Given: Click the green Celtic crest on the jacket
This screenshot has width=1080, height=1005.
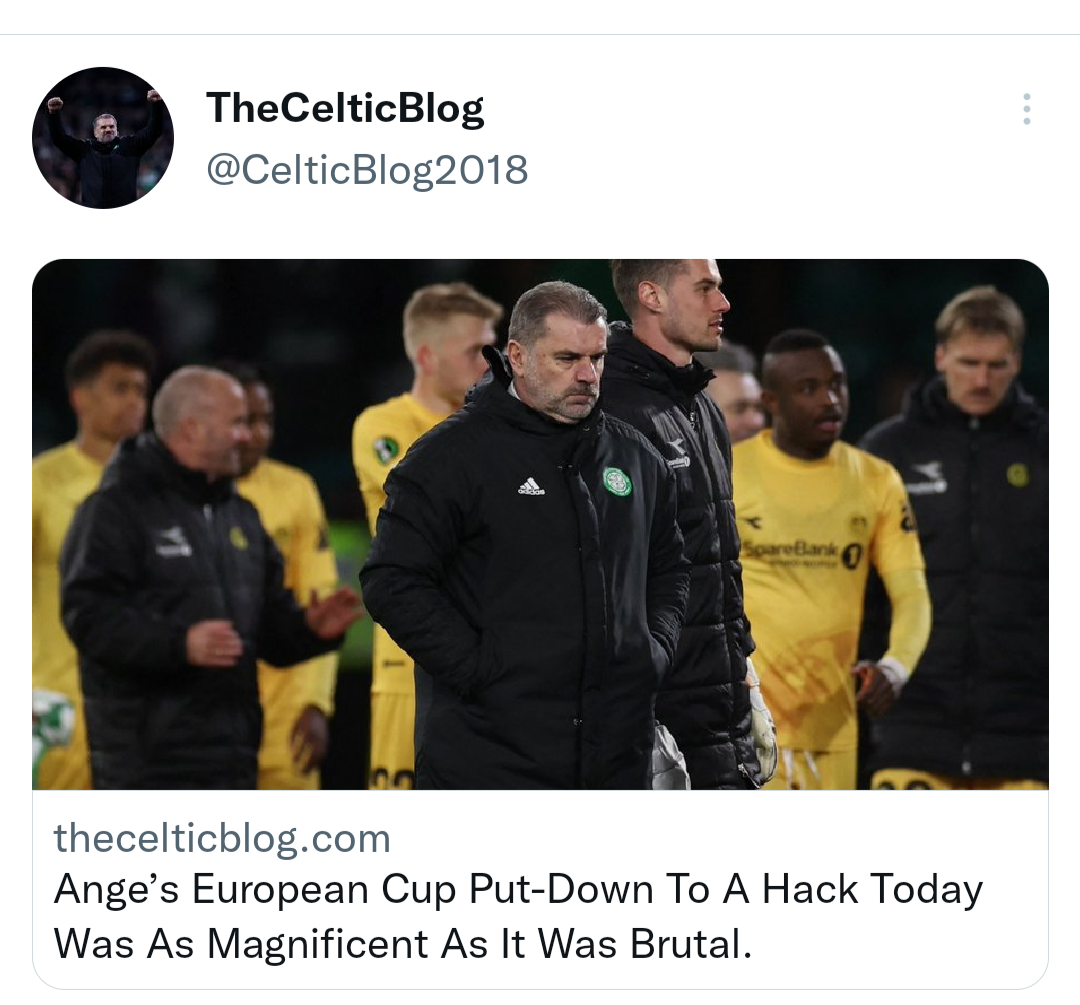Looking at the screenshot, I should (618, 481).
